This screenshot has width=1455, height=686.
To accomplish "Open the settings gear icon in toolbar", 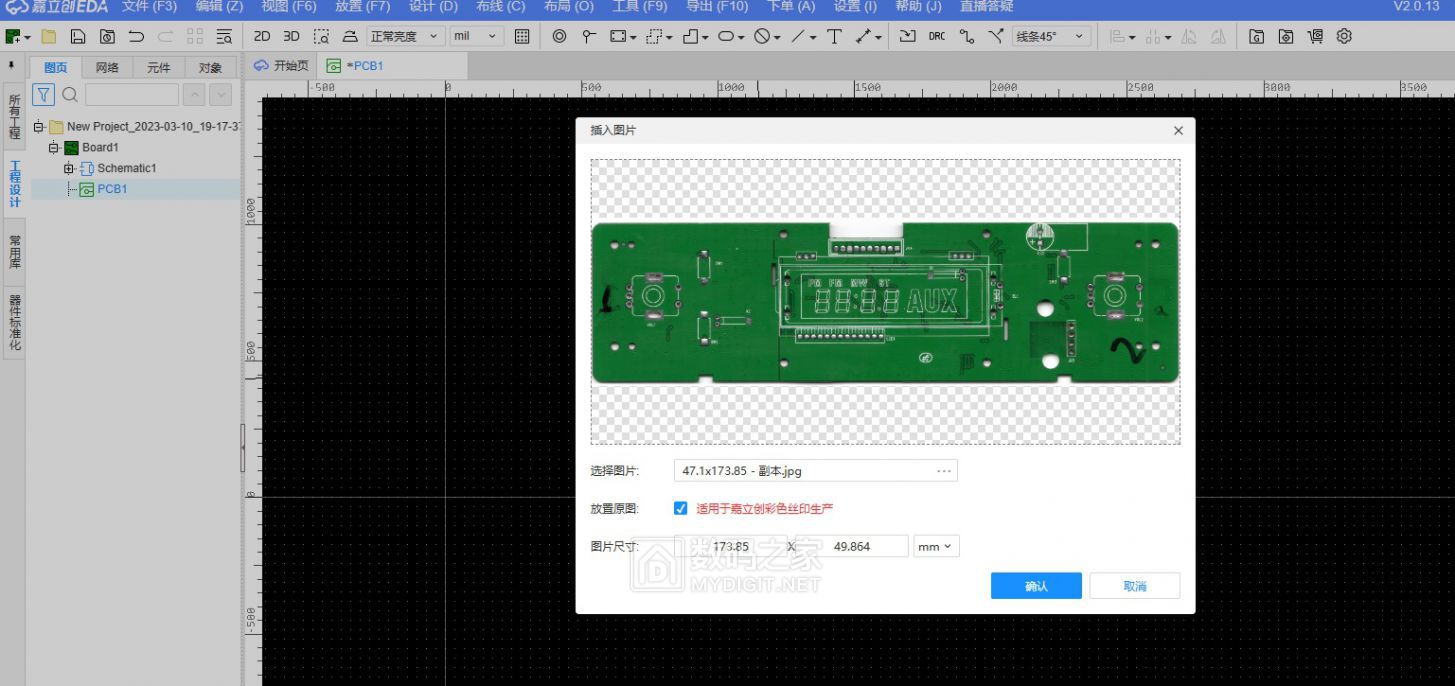I will pos(1344,36).
